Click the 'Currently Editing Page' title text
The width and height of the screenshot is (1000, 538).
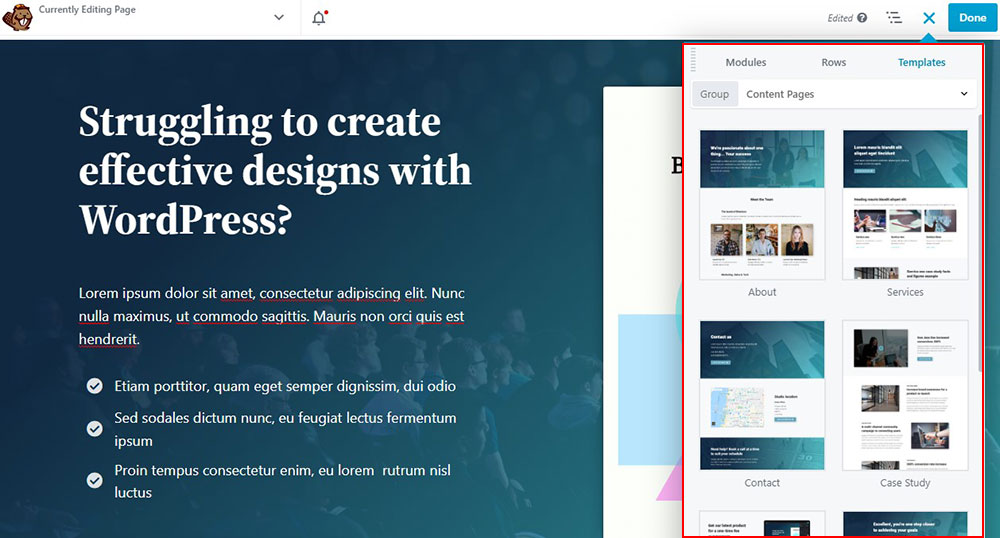[x=87, y=10]
